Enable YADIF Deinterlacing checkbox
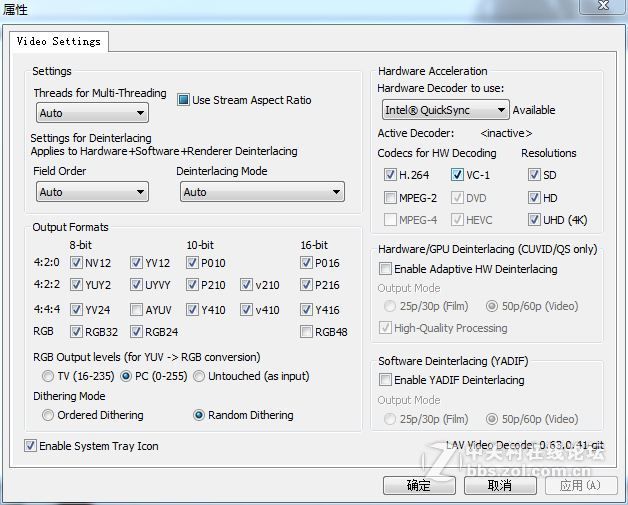Viewport: 628px width, 505px height. tap(385, 380)
